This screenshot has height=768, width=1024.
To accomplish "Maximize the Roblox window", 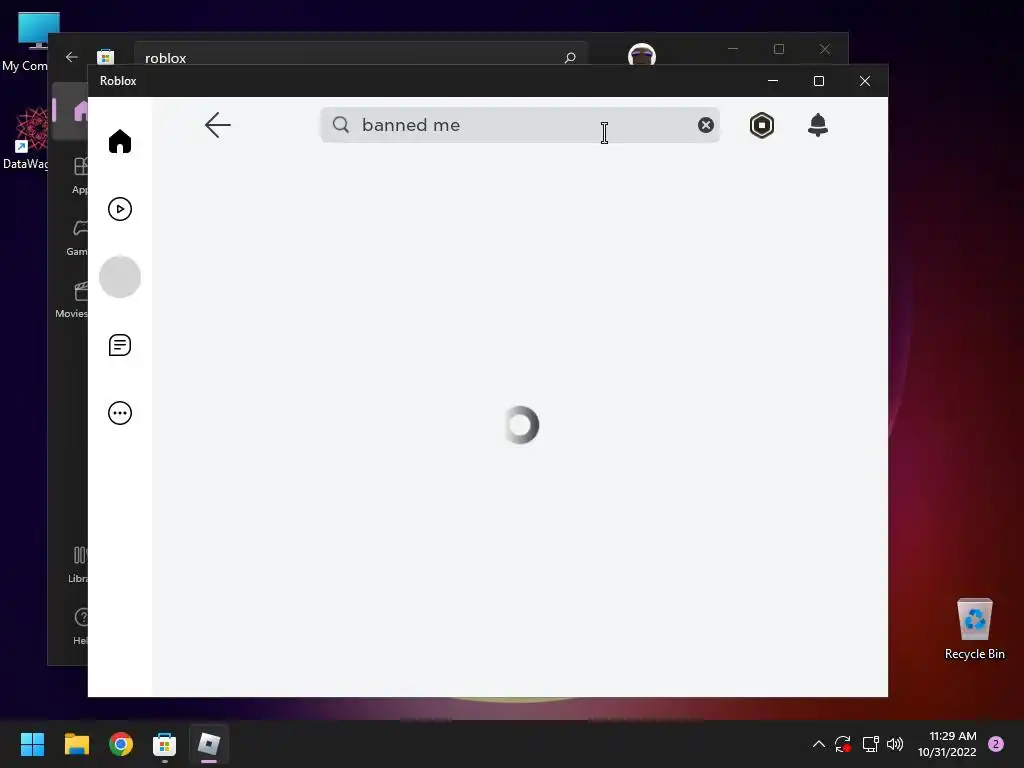I will point(819,81).
